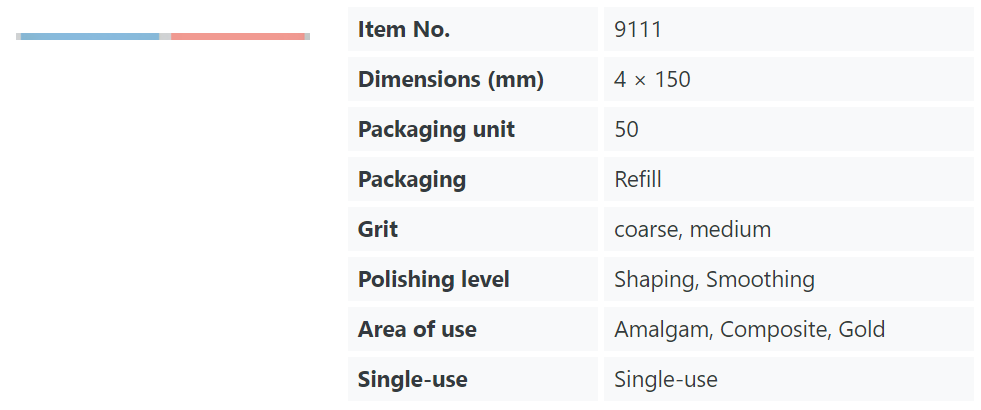Click the Packaging unit label

point(436,130)
